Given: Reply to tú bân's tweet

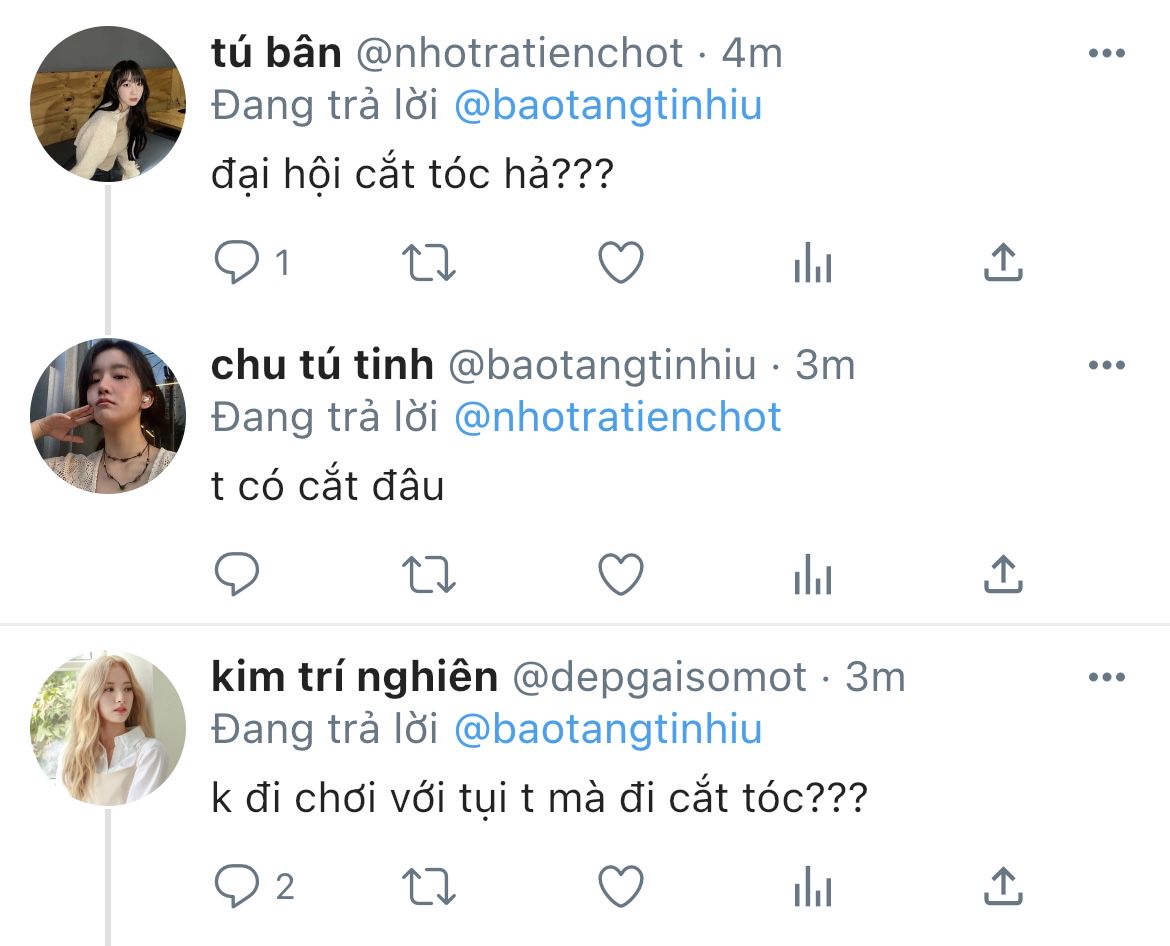Looking at the screenshot, I should [x=238, y=263].
